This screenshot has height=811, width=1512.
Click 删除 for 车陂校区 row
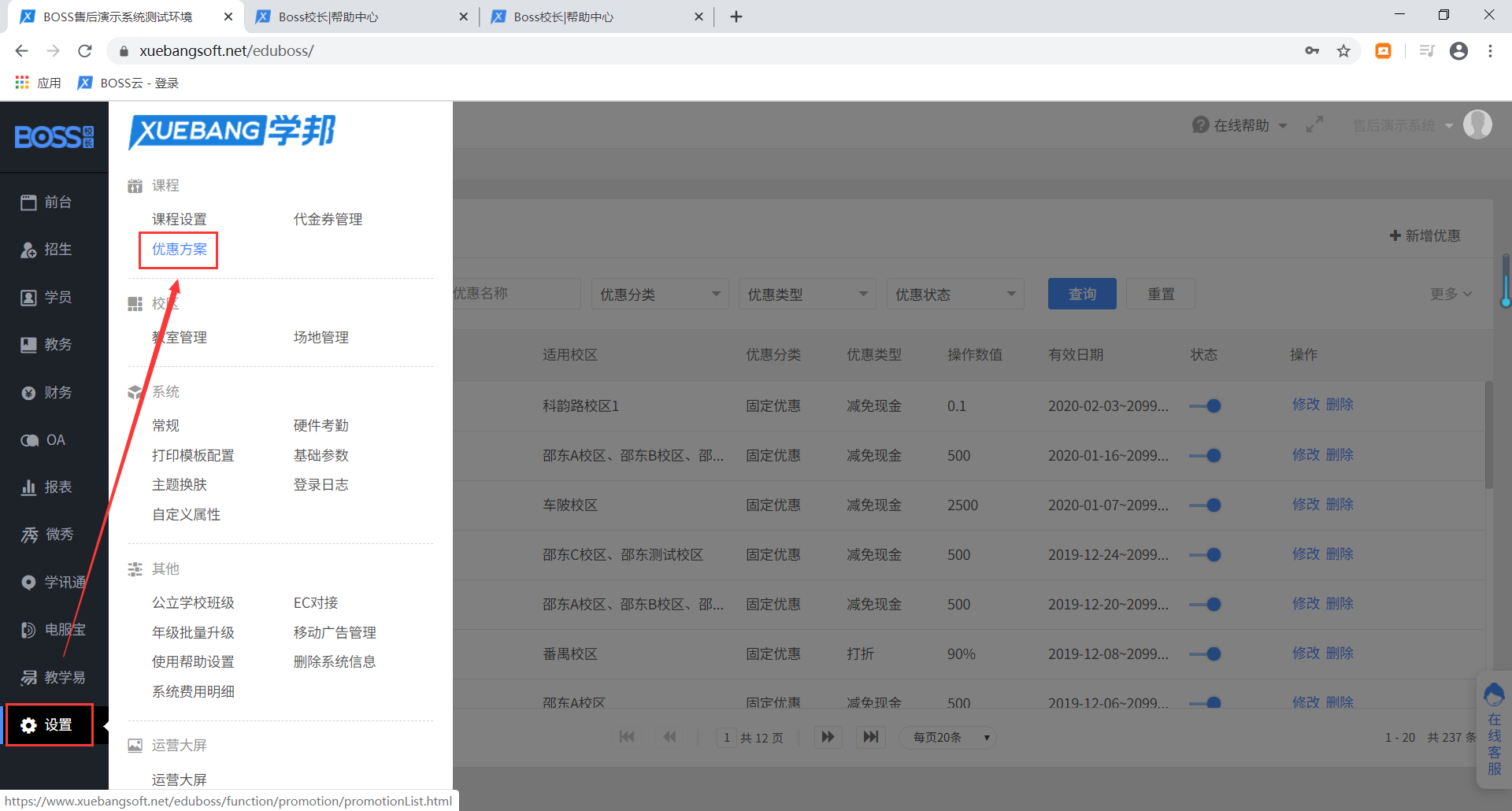click(x=1340, y=505)
